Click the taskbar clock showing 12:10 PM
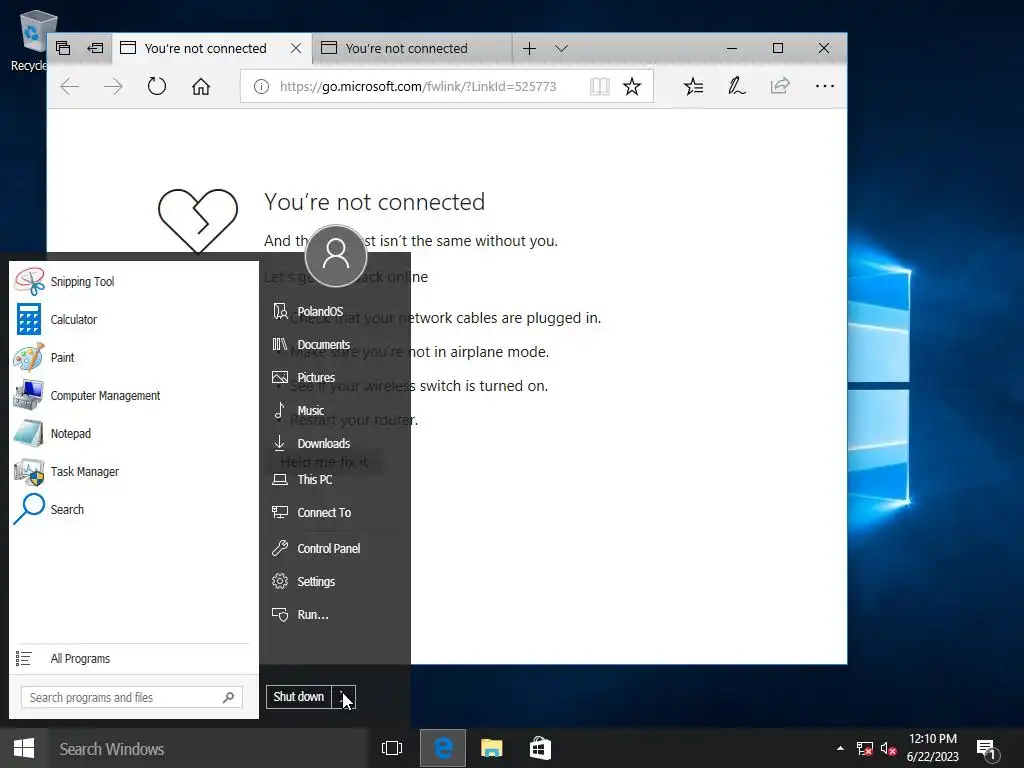Viewport: 1024px width, 768px height. (933, 748)
